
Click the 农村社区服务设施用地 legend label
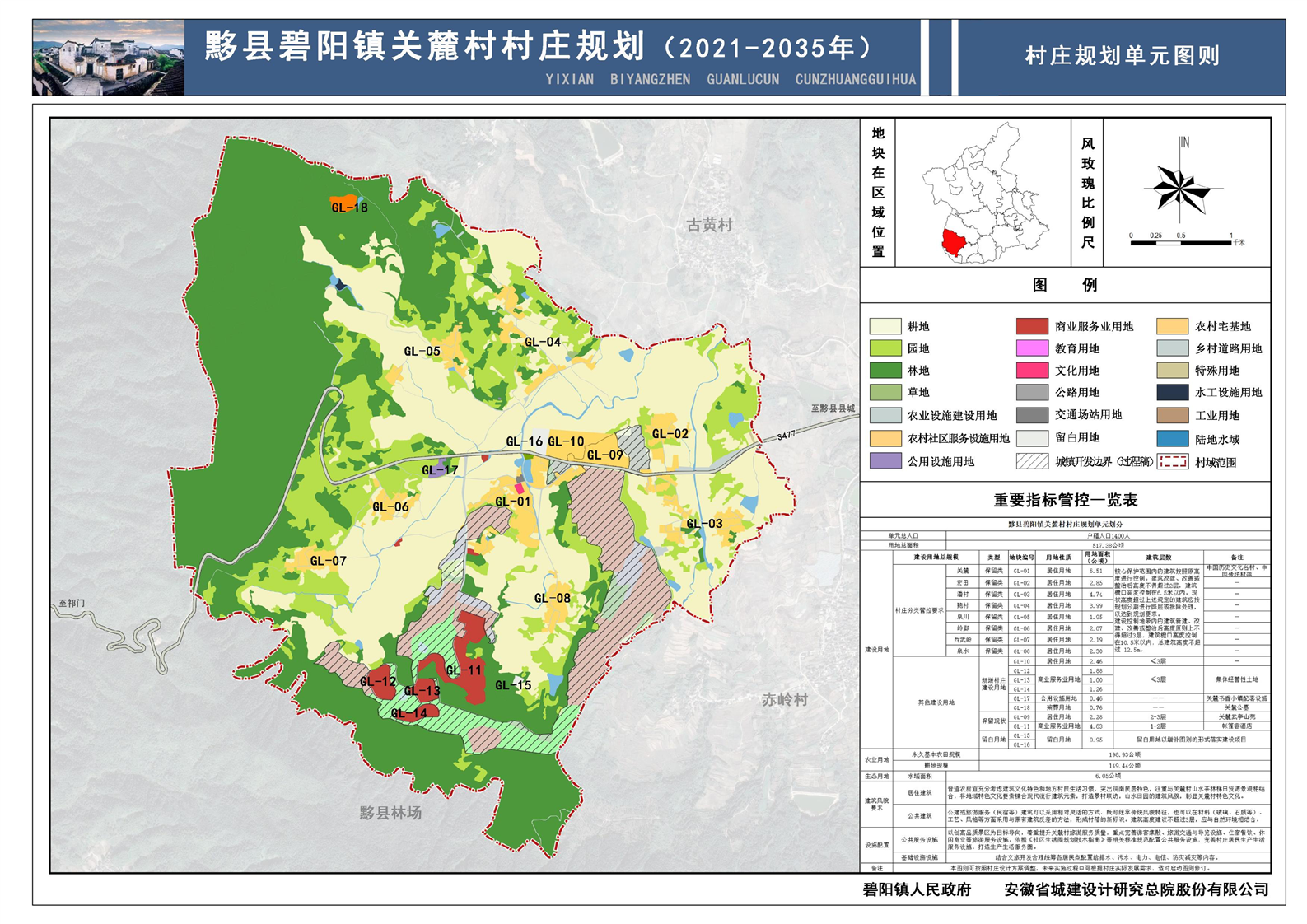pos(959,439)
